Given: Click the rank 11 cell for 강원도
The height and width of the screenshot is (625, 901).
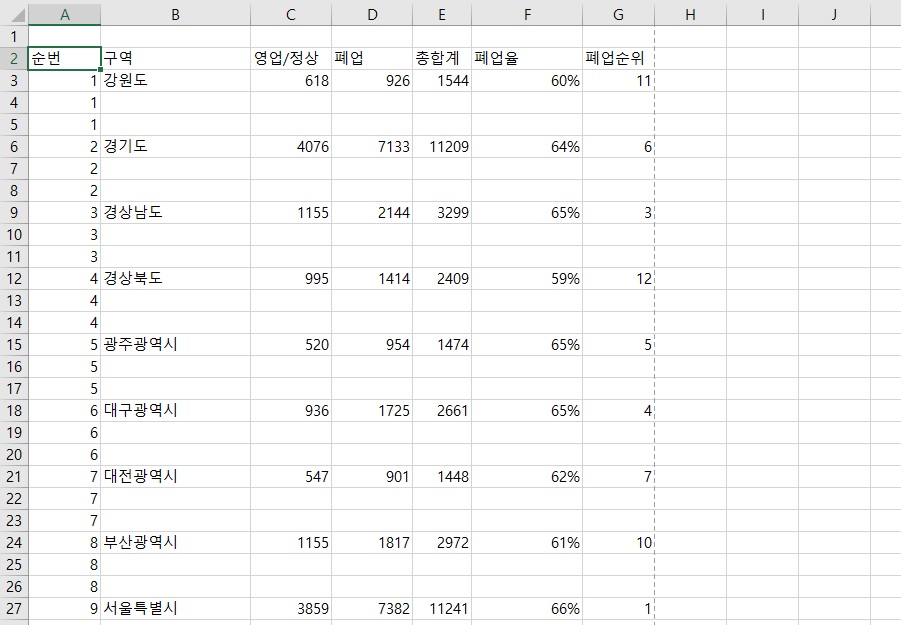Looking at the screenshot, I should [x=618, y=80].
